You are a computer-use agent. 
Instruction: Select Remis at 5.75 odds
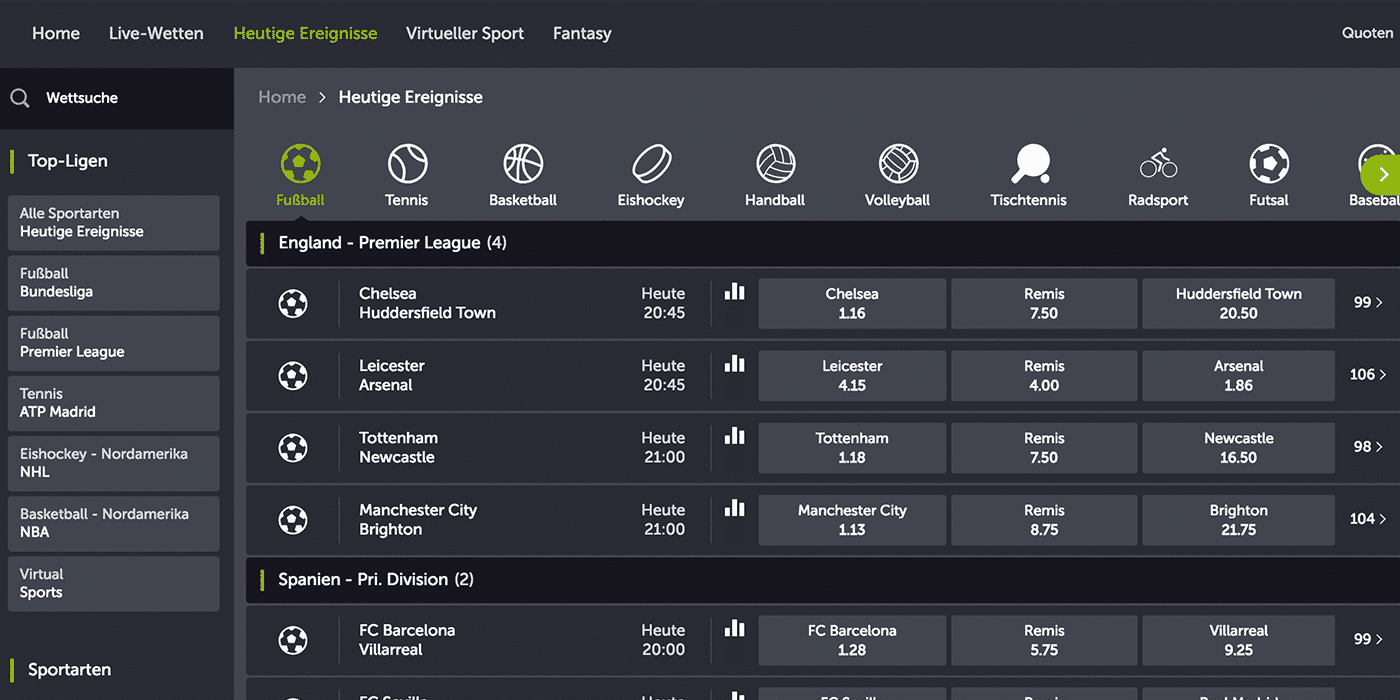(1044, 640)
